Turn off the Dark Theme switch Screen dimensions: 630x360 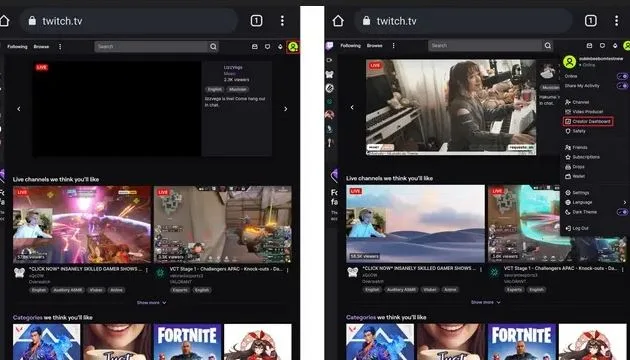pyautogui.click(x=622, y=212)
